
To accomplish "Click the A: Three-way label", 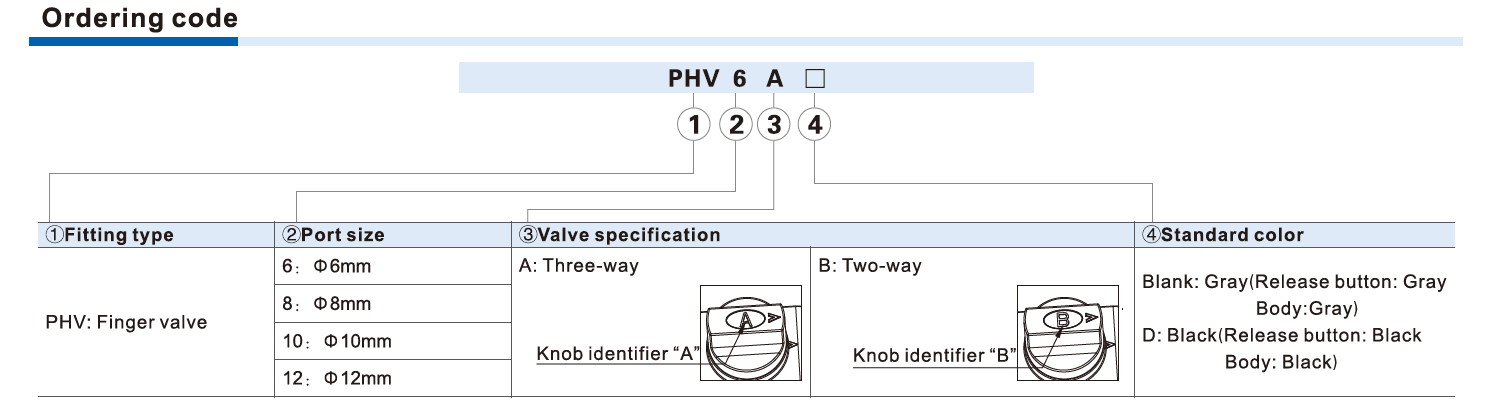I will [x=578, y=266].
